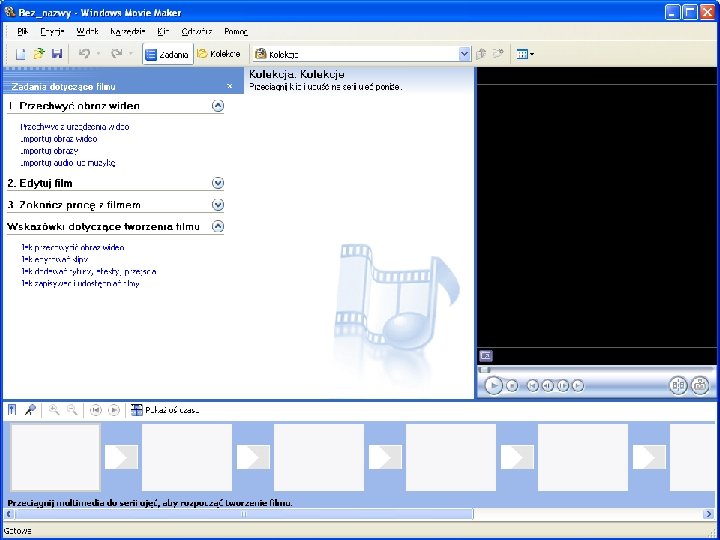
Task: Open Jak zapisywać i udostępniać filmy tip
Action: [80, 284]
